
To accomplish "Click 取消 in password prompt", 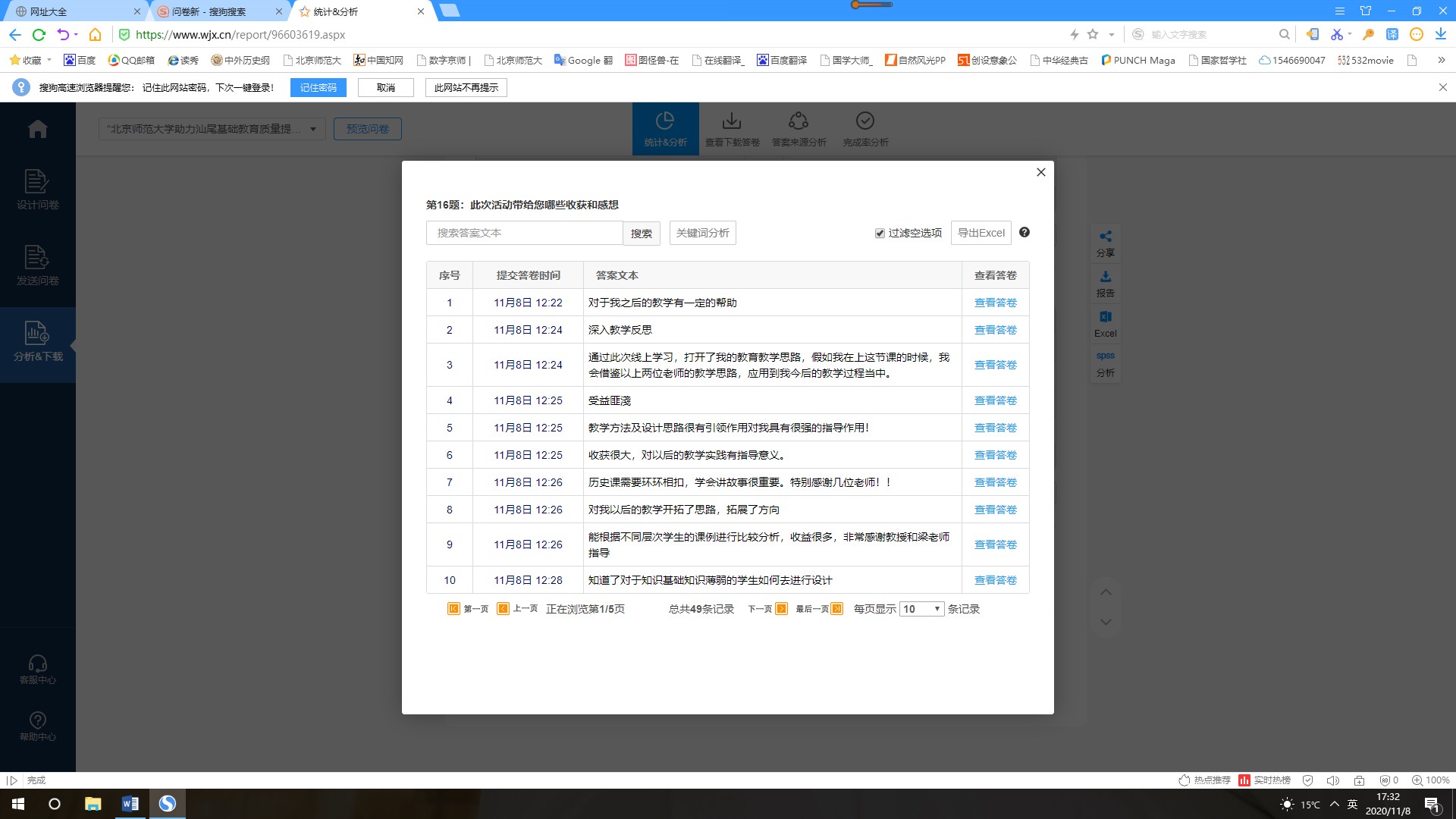I will click(x=386, y=88).
